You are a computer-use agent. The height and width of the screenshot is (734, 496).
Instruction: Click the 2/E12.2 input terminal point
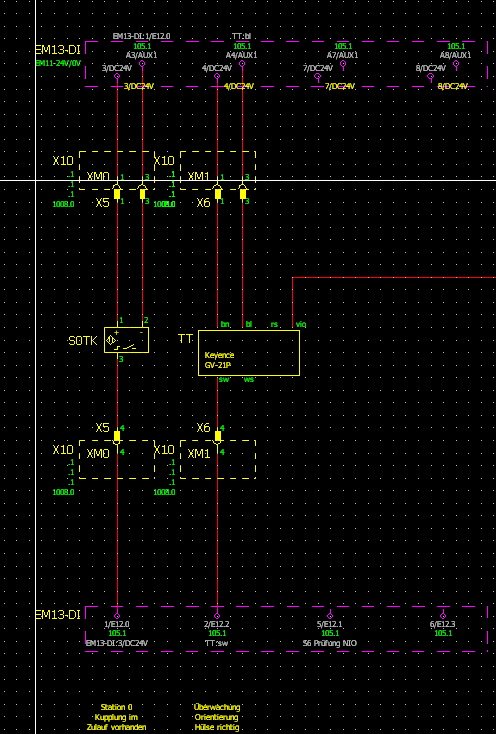click(217, 616)
